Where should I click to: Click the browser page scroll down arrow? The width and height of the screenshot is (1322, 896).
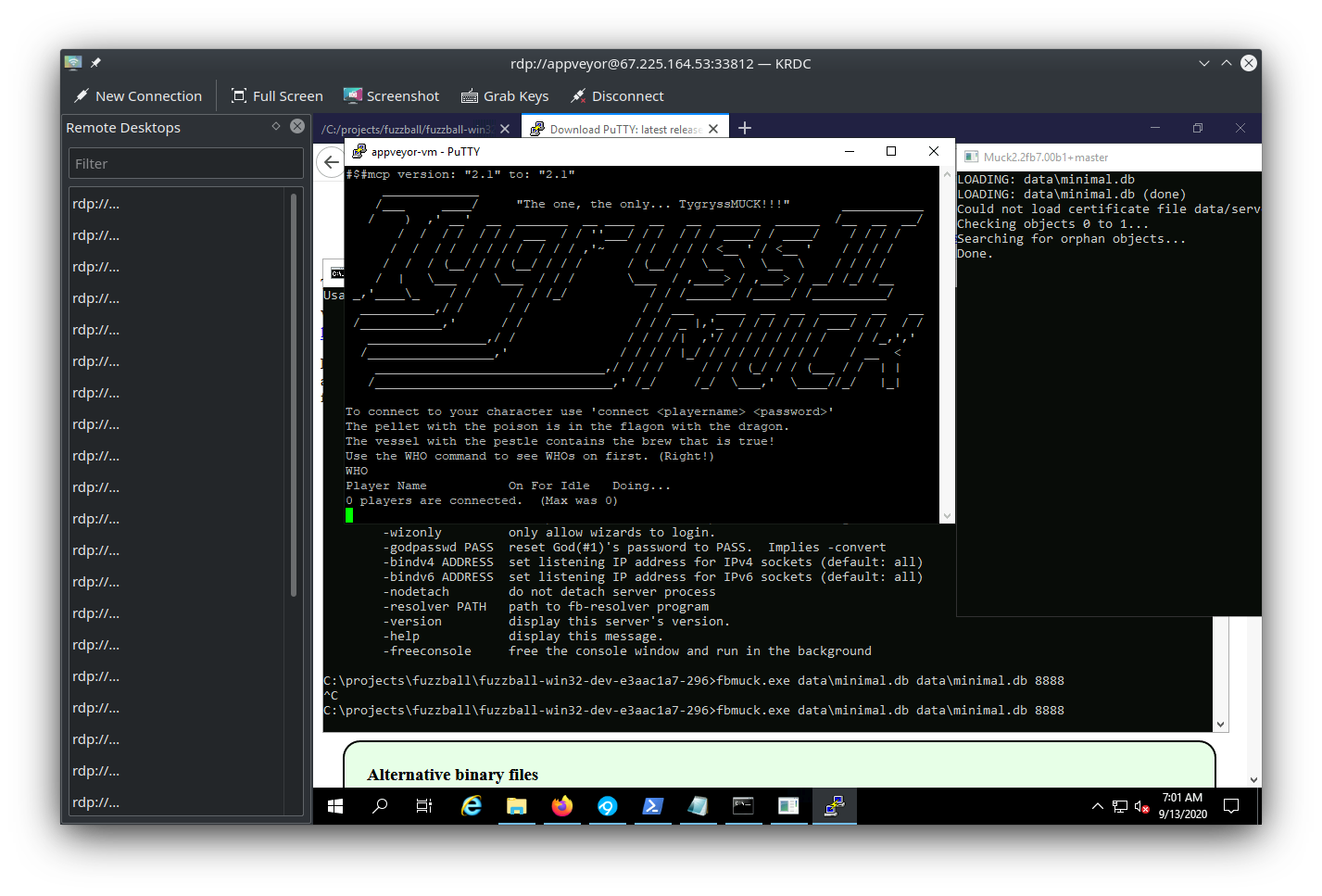point(1254,780)
